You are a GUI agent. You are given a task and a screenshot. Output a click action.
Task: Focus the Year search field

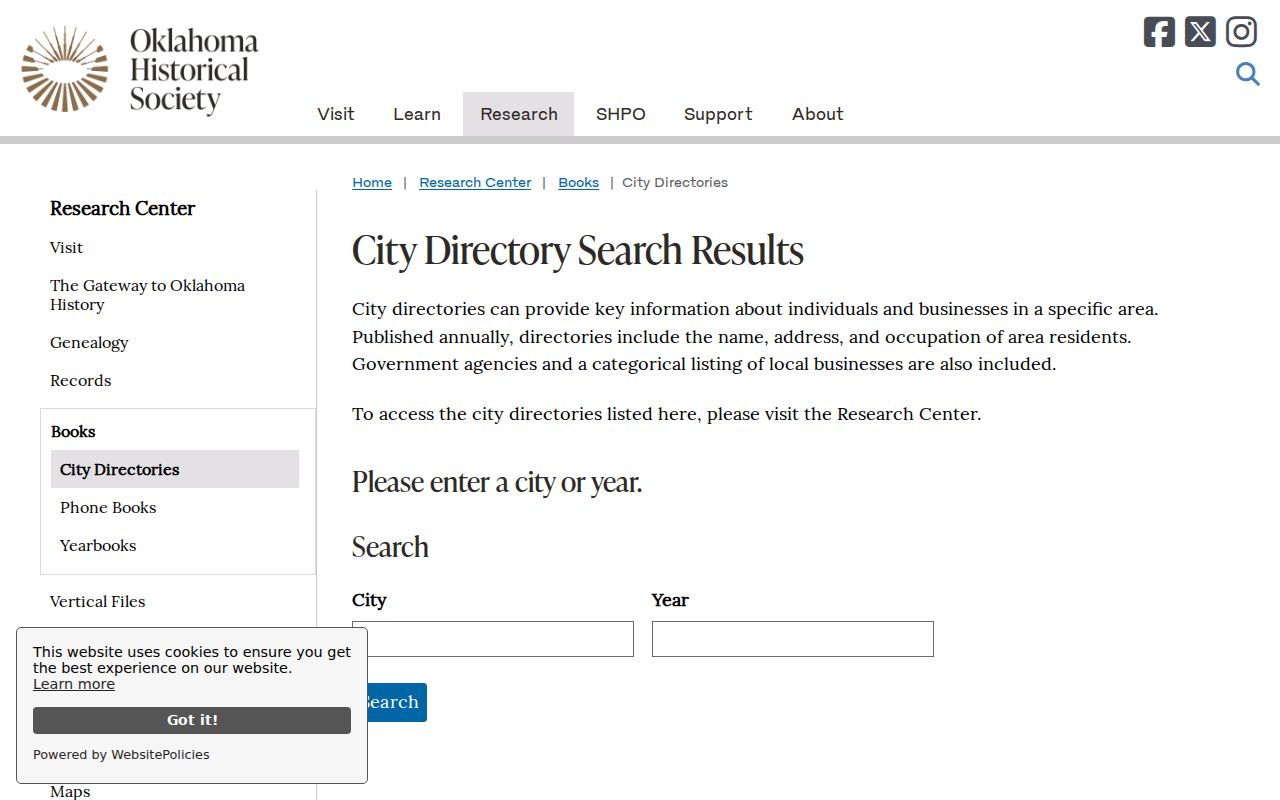793,639
